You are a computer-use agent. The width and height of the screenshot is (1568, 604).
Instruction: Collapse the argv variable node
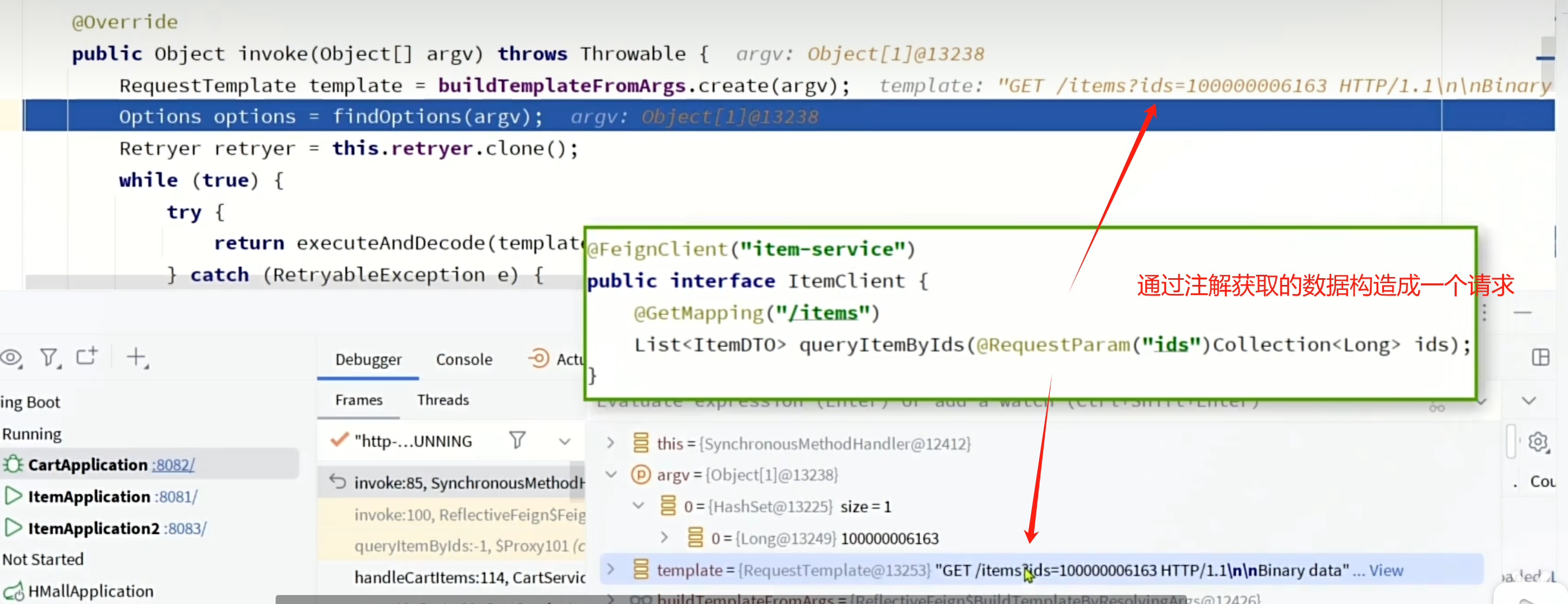click(612, 474)
